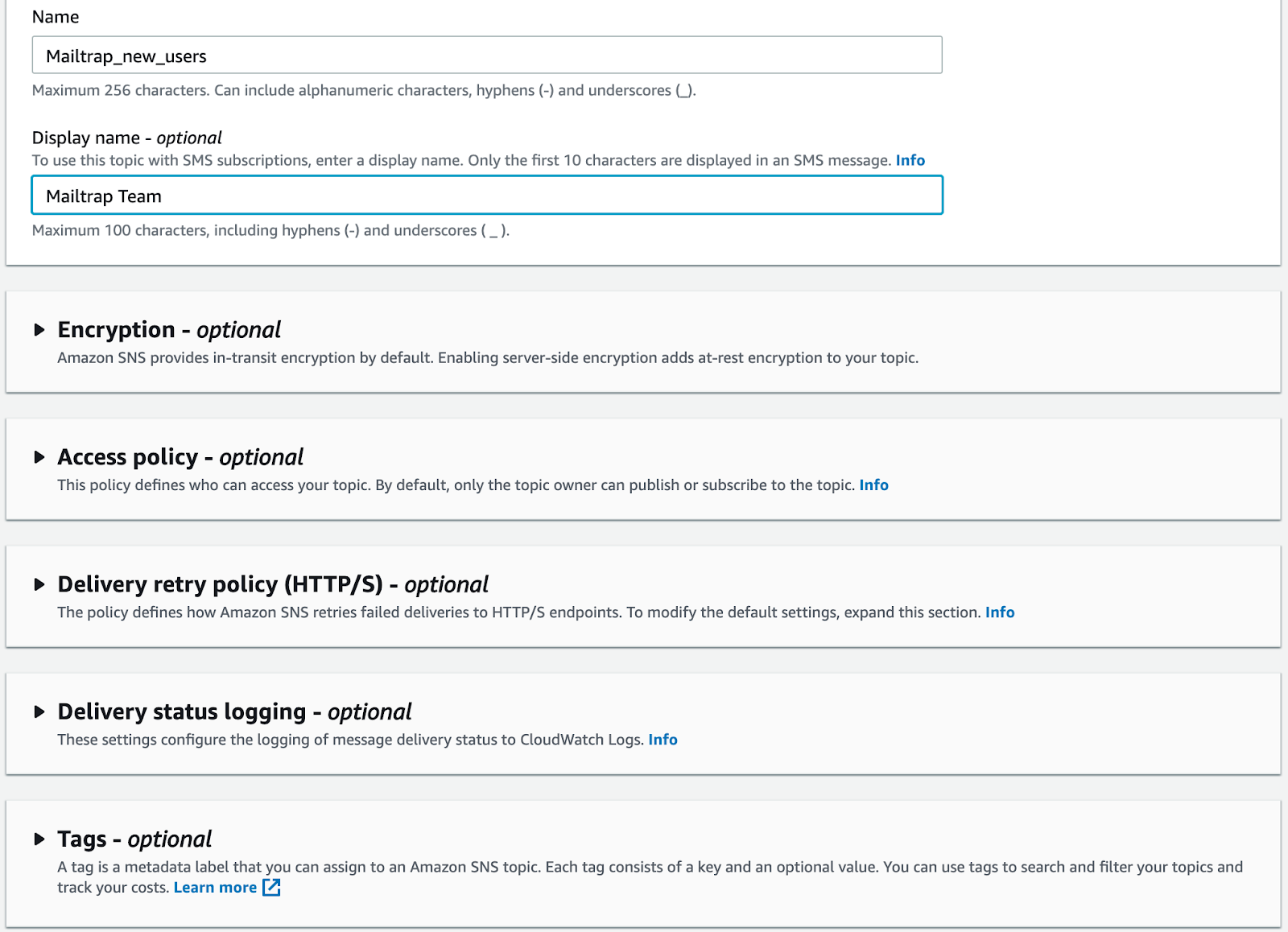
Task: Click the Access policy - optional heading
Action: [x=180, y=457]
